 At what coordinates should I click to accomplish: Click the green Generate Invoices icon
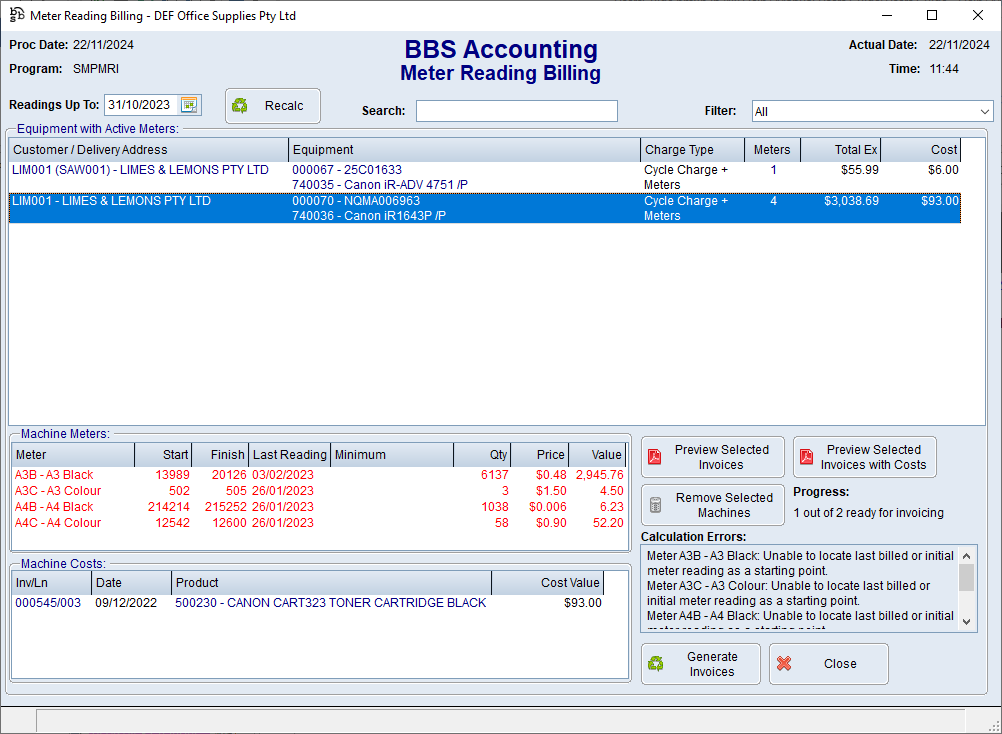click(x=656, y=664)
